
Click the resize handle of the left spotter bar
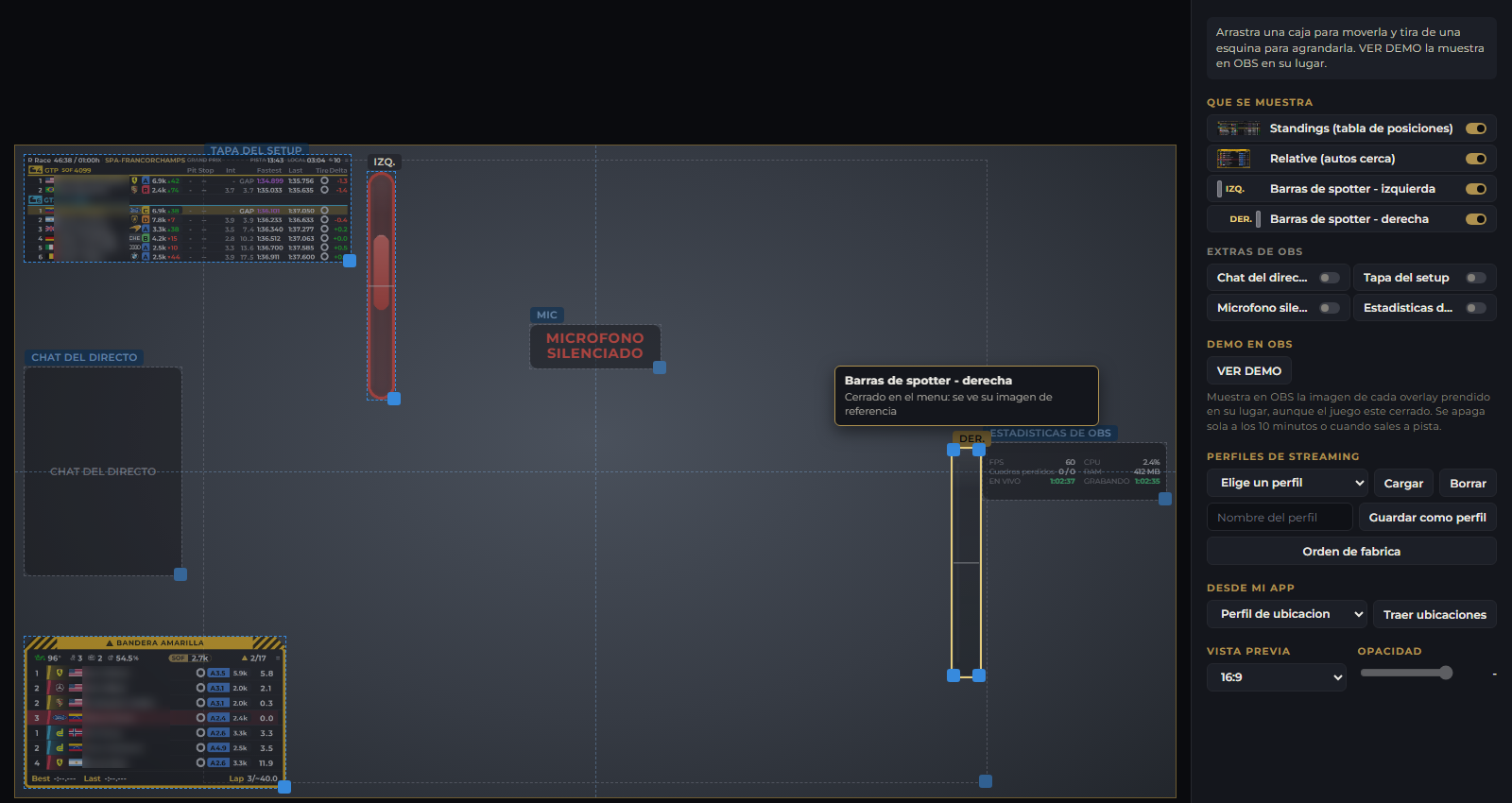pos(394,399)
